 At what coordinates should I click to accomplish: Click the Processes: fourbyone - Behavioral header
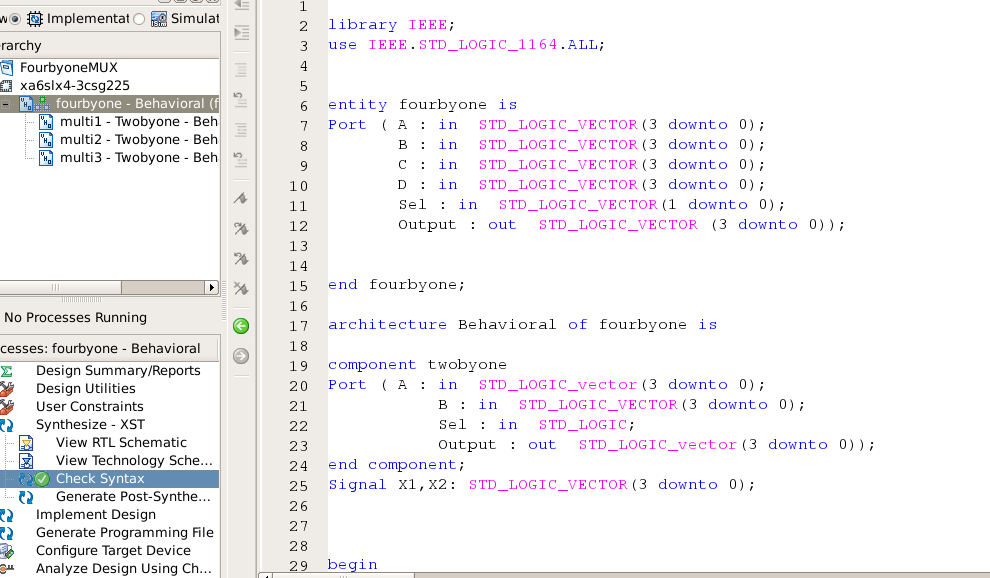(109, 349)
